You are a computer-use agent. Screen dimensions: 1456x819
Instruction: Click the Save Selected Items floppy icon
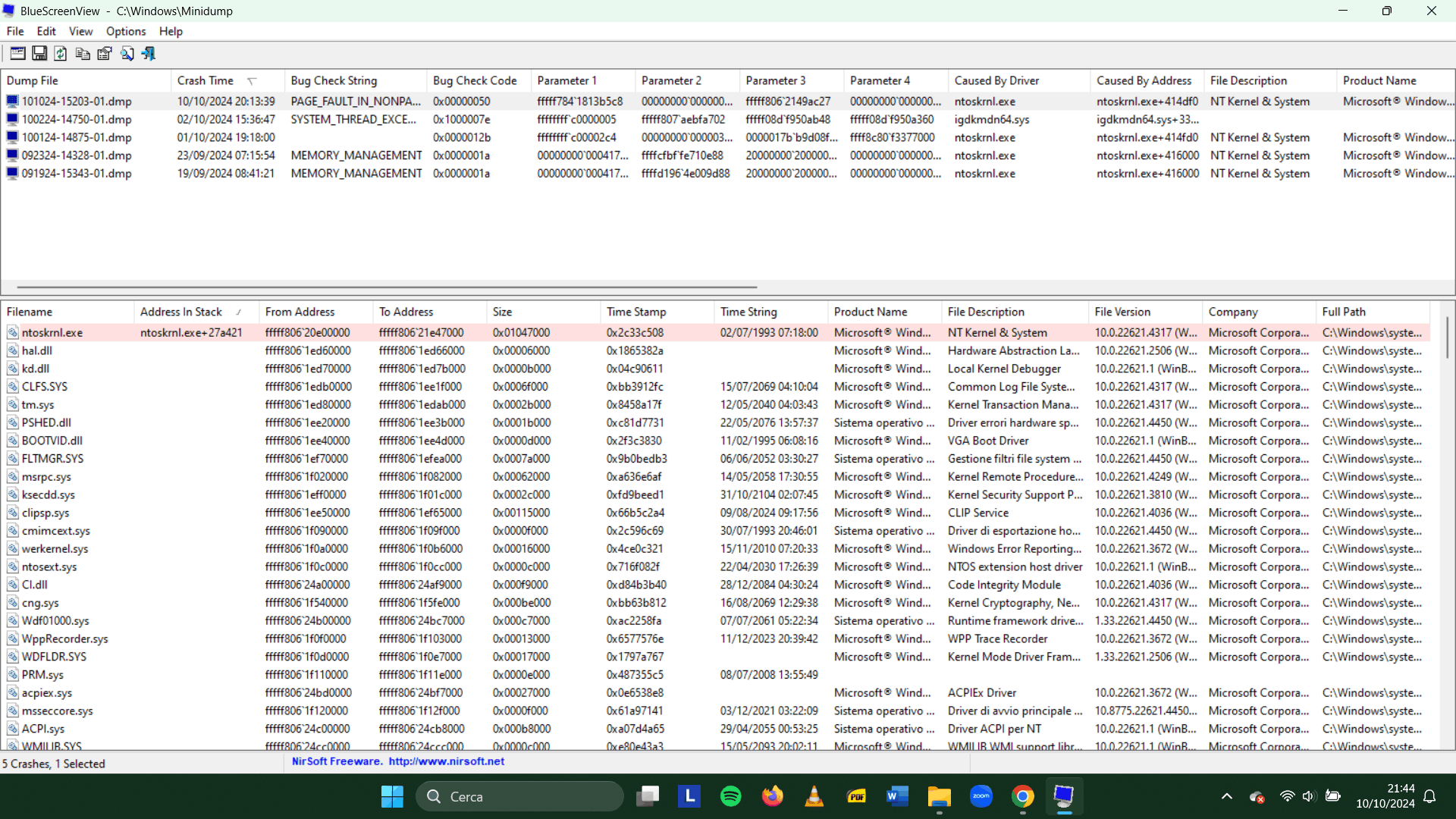(39, 53)
